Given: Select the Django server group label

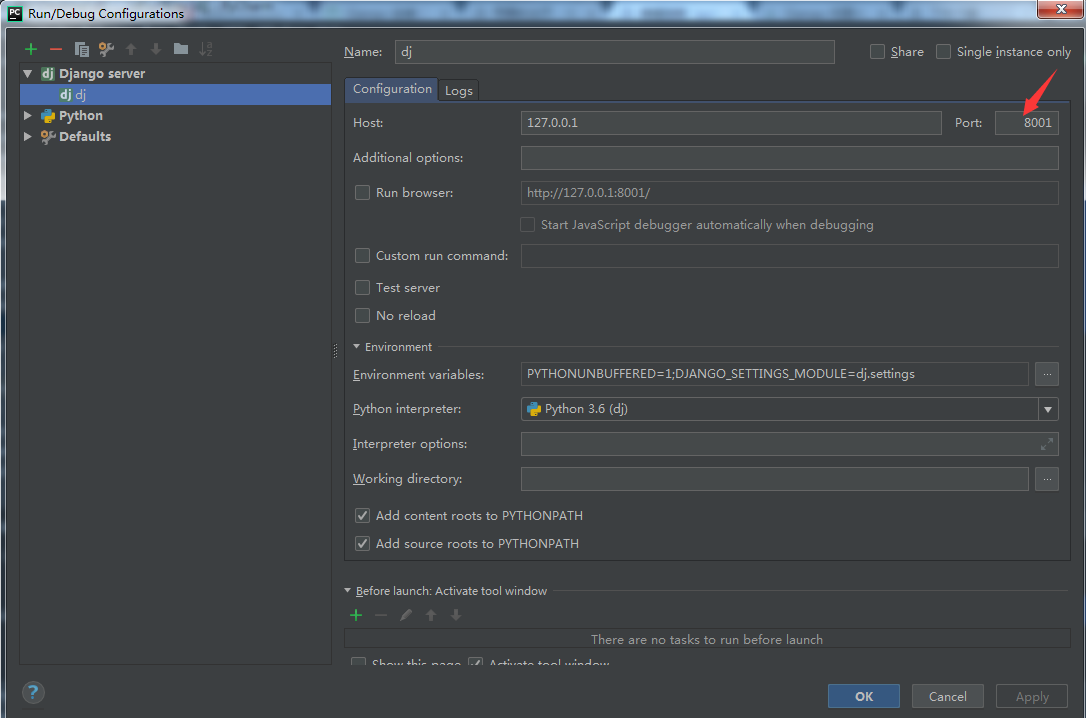Looking at the screenshot, I should (x=102, y=73).
